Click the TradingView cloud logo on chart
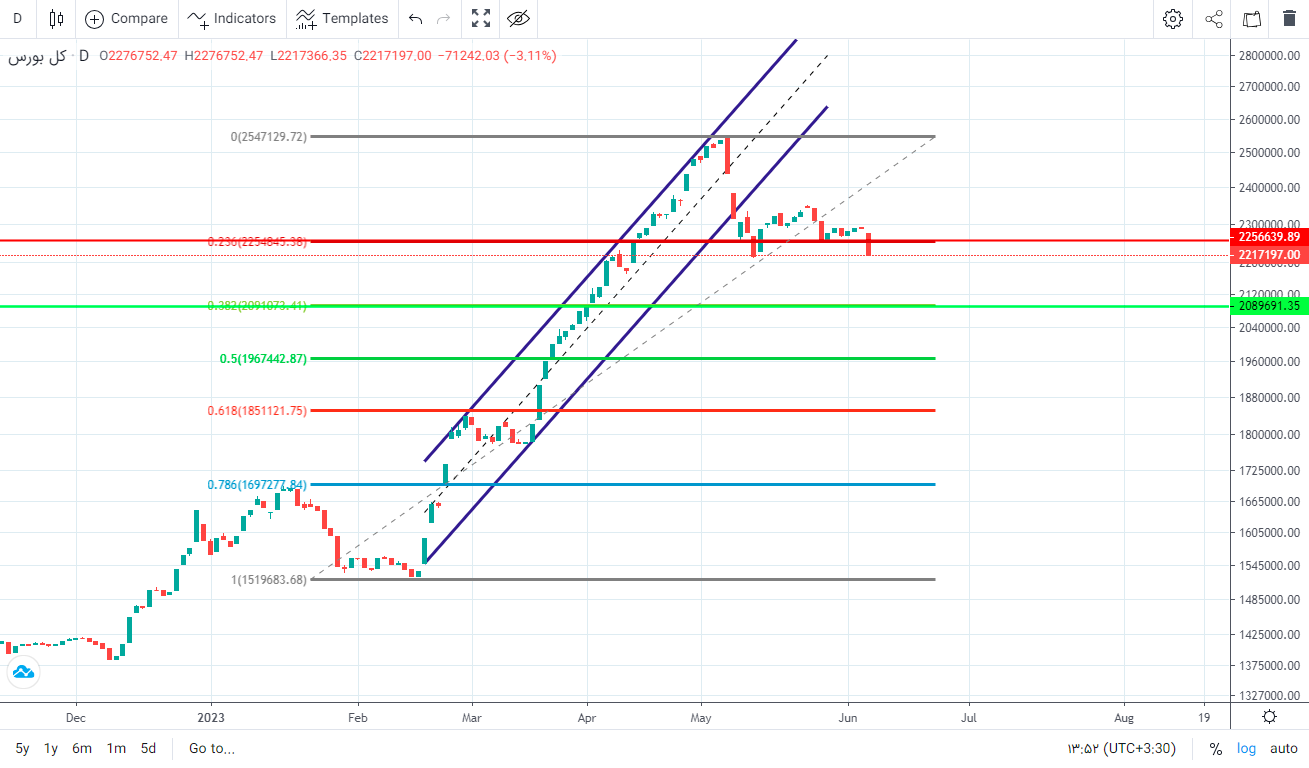 pyautogui.click(x=21, y=672)
